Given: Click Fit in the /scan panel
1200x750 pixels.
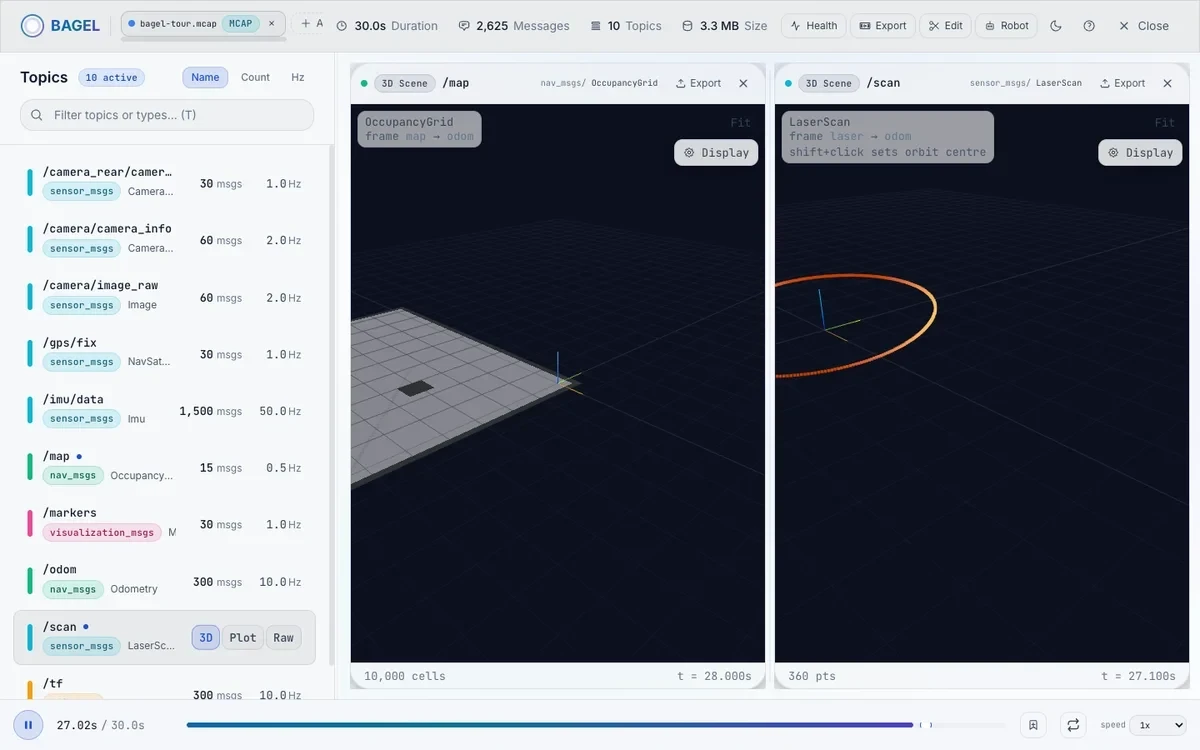Looking at the screenshot, I should click(x=1165, y=123).
